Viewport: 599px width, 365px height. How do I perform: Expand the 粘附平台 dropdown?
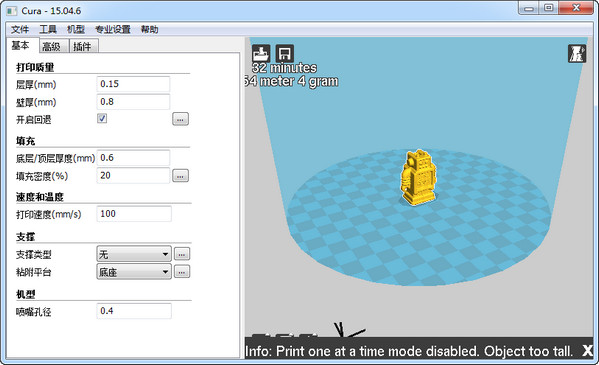(134, 272)
